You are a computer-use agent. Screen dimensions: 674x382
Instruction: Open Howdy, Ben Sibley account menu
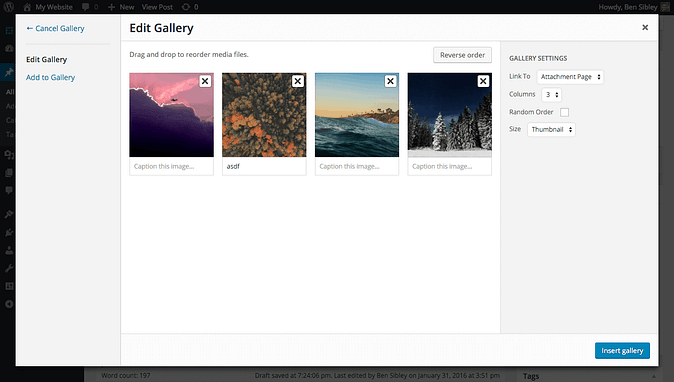pos(634,7)
